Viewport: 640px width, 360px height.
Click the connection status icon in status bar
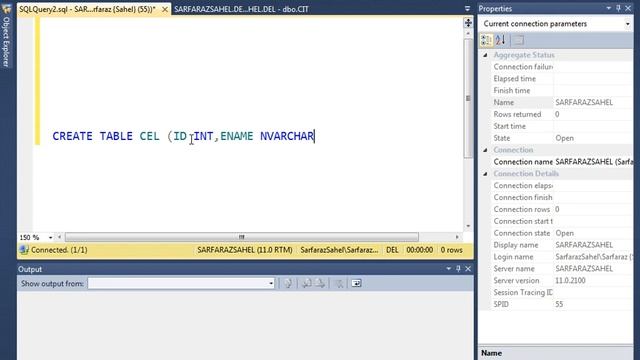tap(24, 250)
